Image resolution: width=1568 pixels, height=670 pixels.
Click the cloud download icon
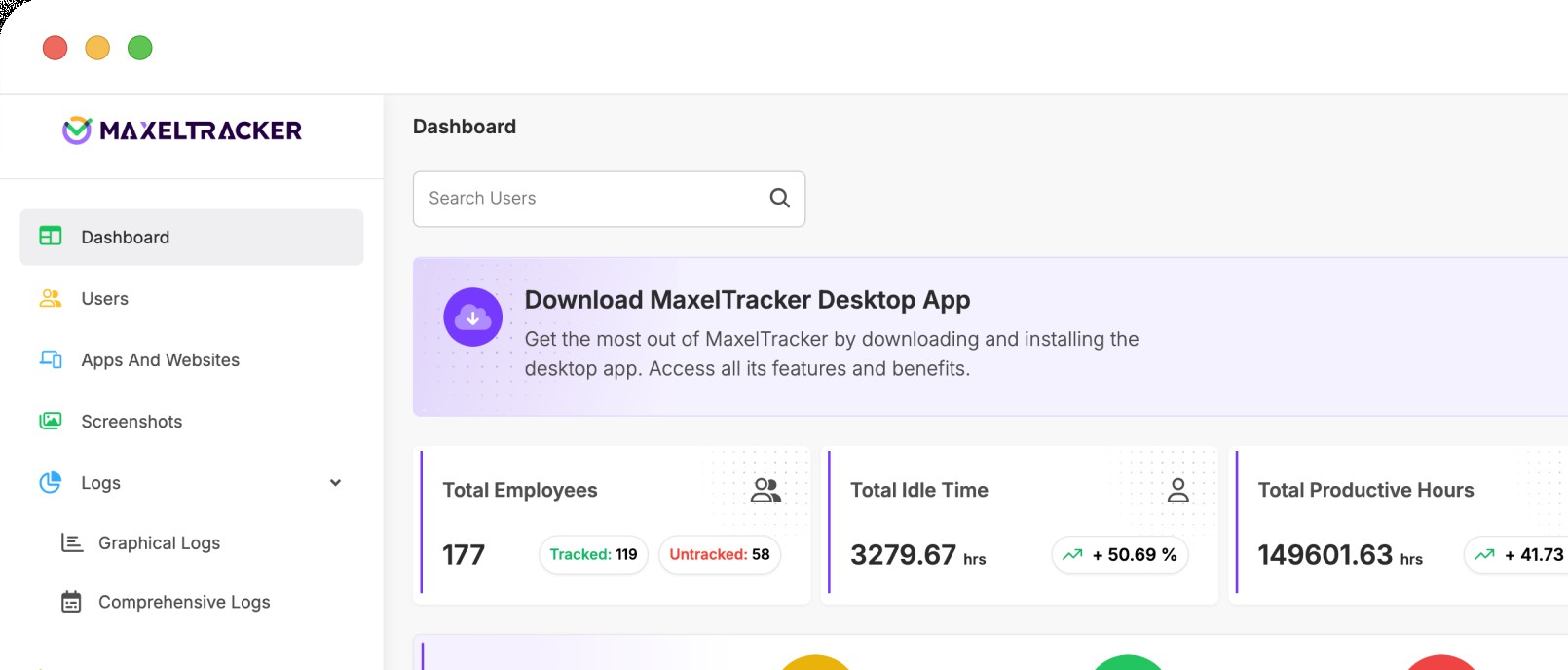click(472, 317)
